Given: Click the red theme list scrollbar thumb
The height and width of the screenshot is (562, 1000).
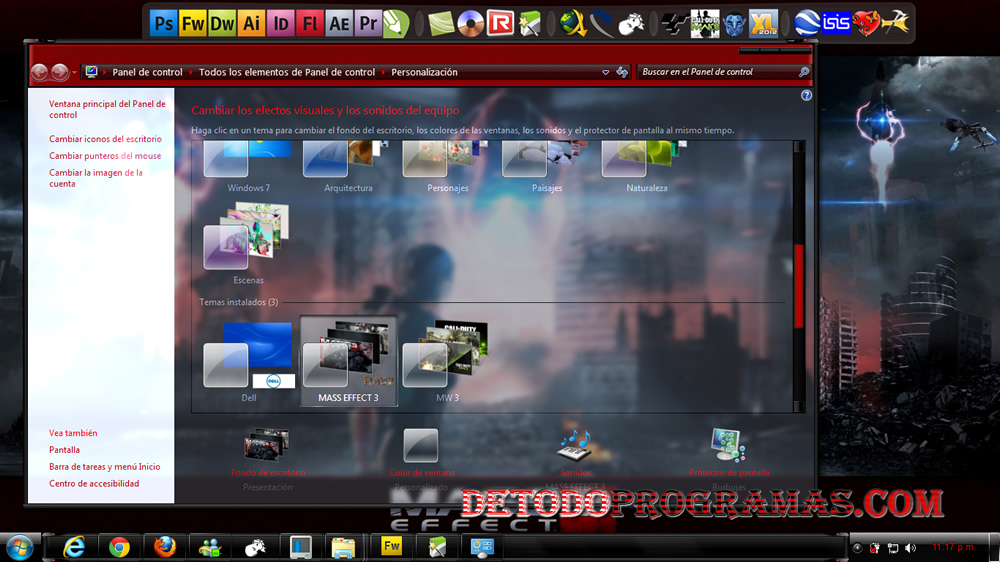Looking at the screenshot, I should [x=798, y=287].
